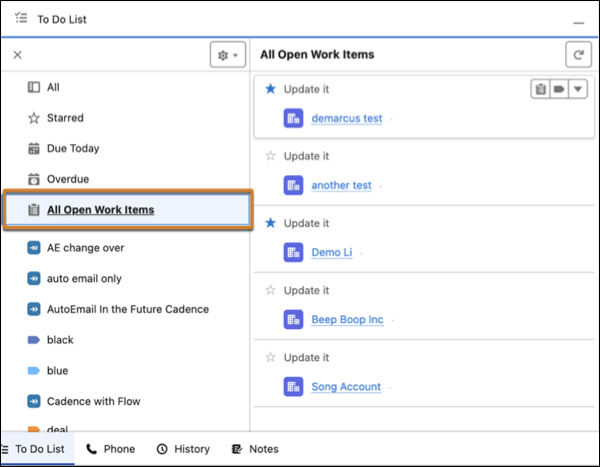Toggle the star on the Beep Boop Inc item
Screen dimensions: 600x467
271,290
